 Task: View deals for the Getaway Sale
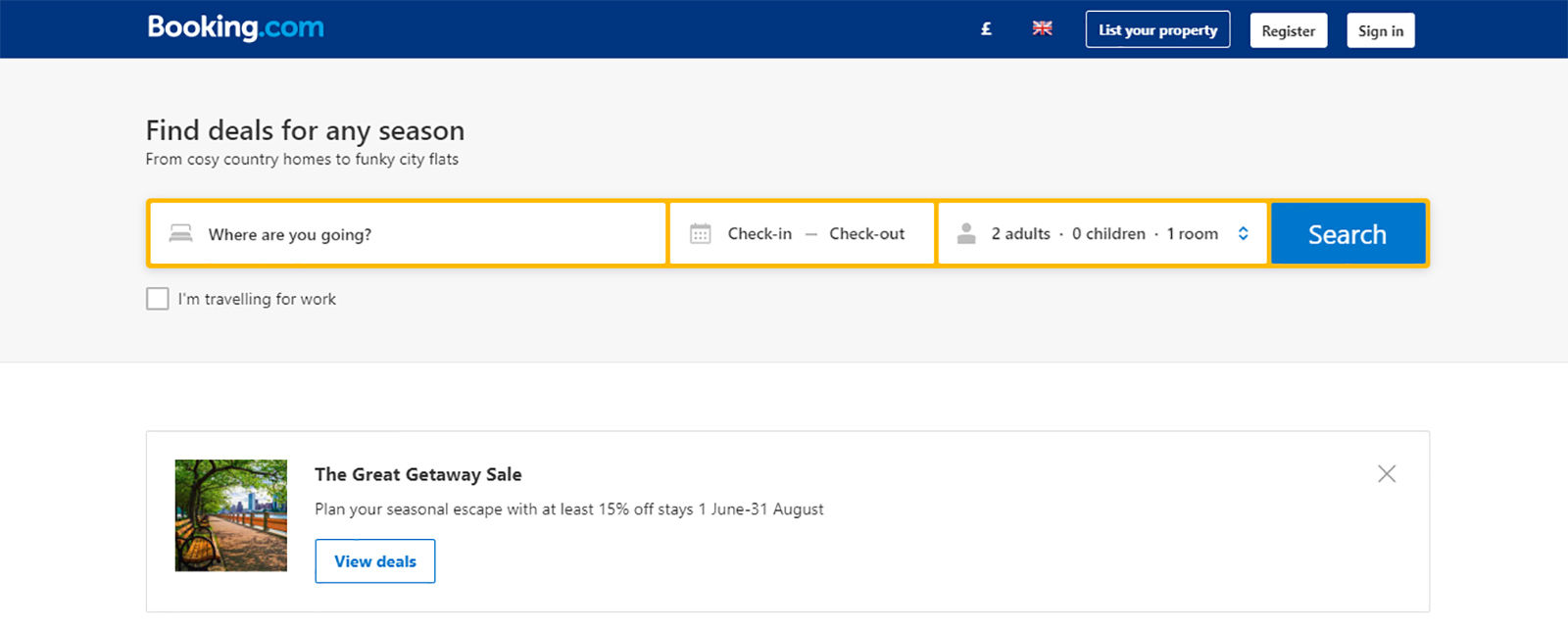point(374,561)
